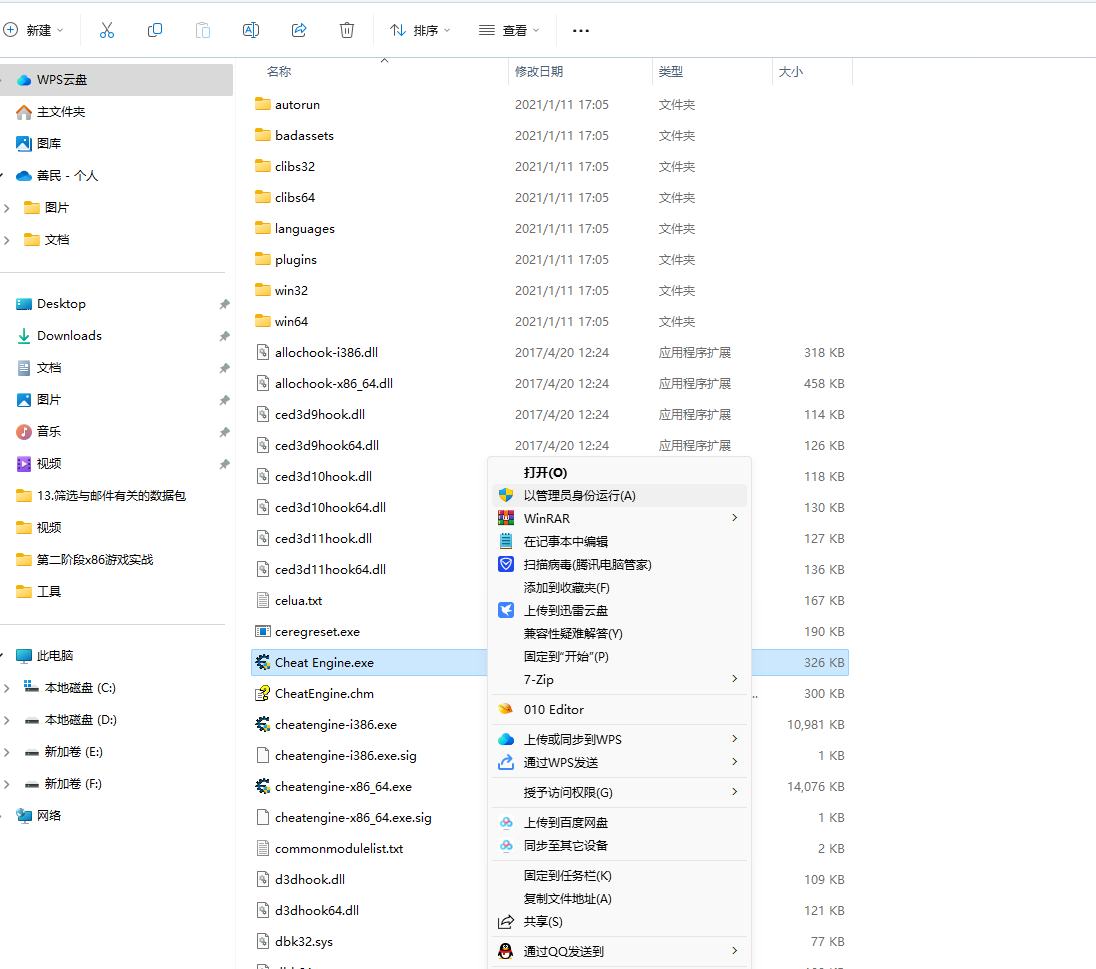Open WinRAR submenu in context menu
Viewport: 1096px width, 969px height.
(619, 518)
